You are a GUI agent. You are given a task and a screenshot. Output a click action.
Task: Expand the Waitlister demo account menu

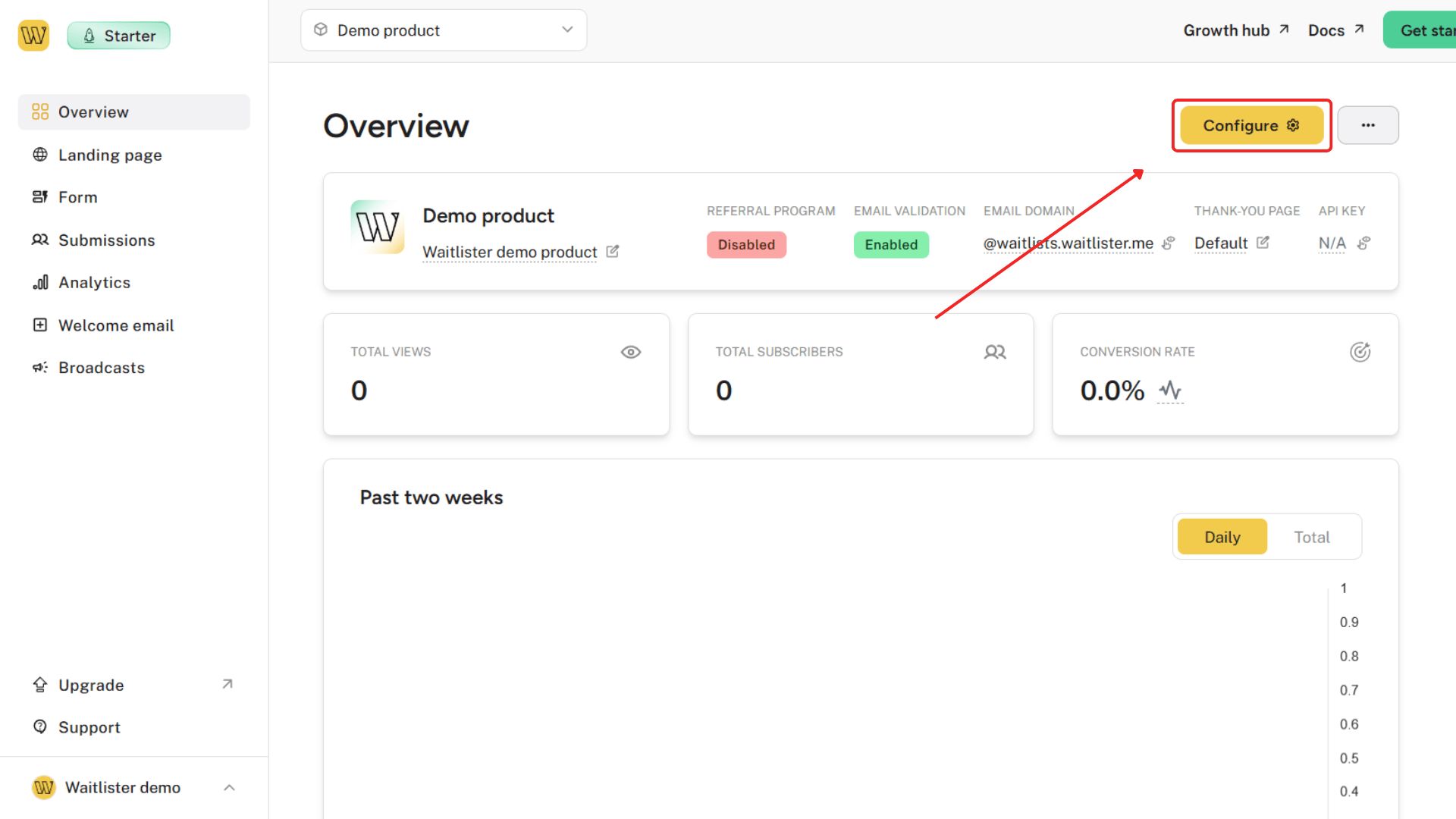click(x=134, y=787)
